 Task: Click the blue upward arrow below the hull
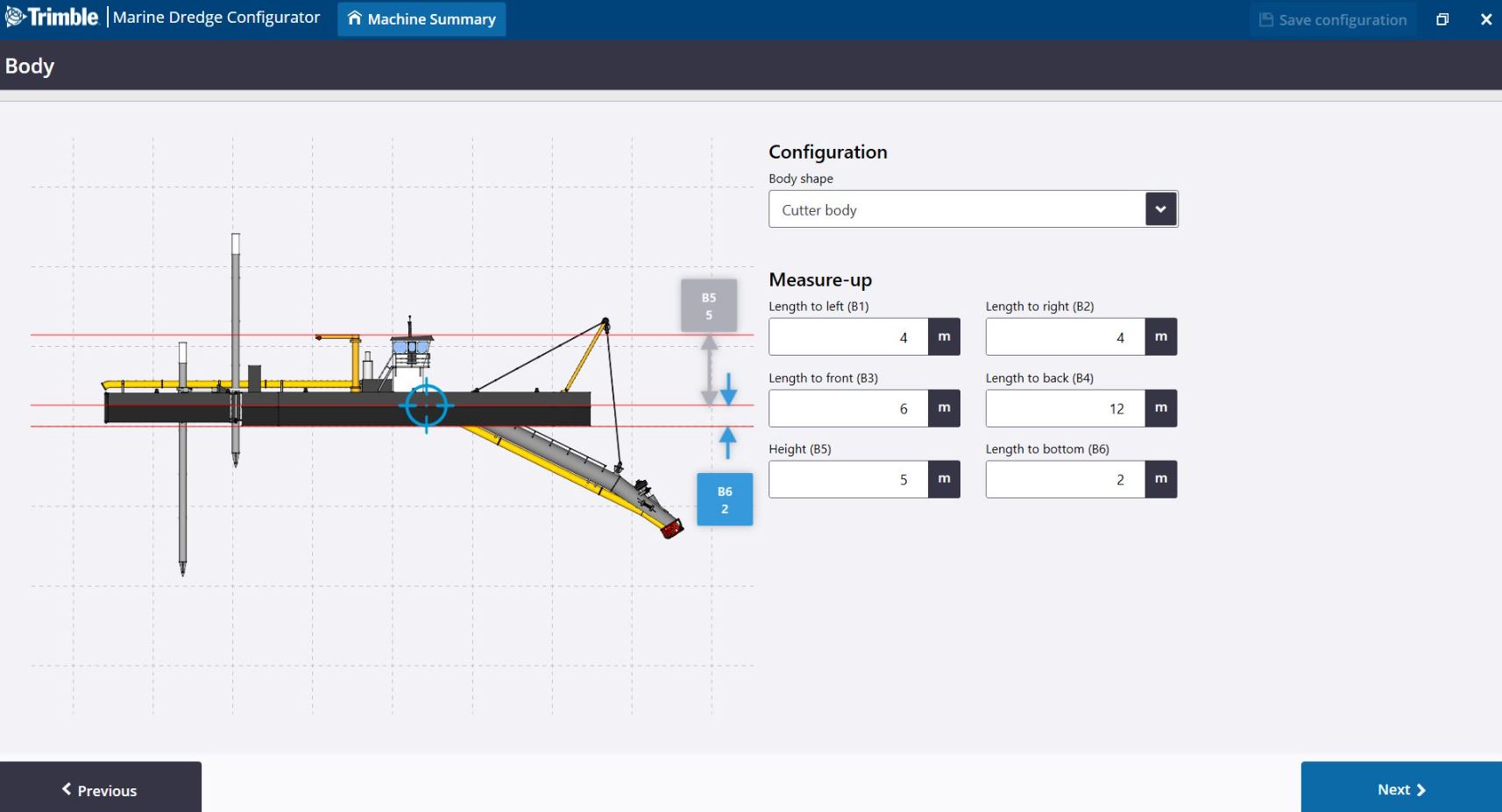coord(727,441)
